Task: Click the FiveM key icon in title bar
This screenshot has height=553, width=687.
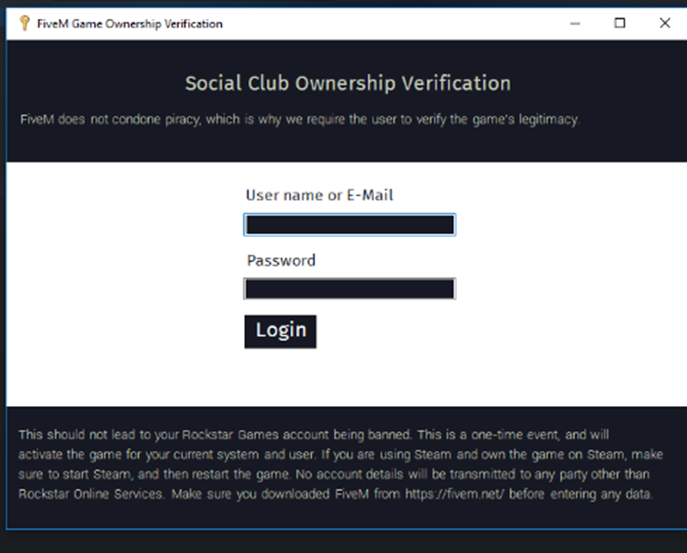Action: (x=25, y=23)
